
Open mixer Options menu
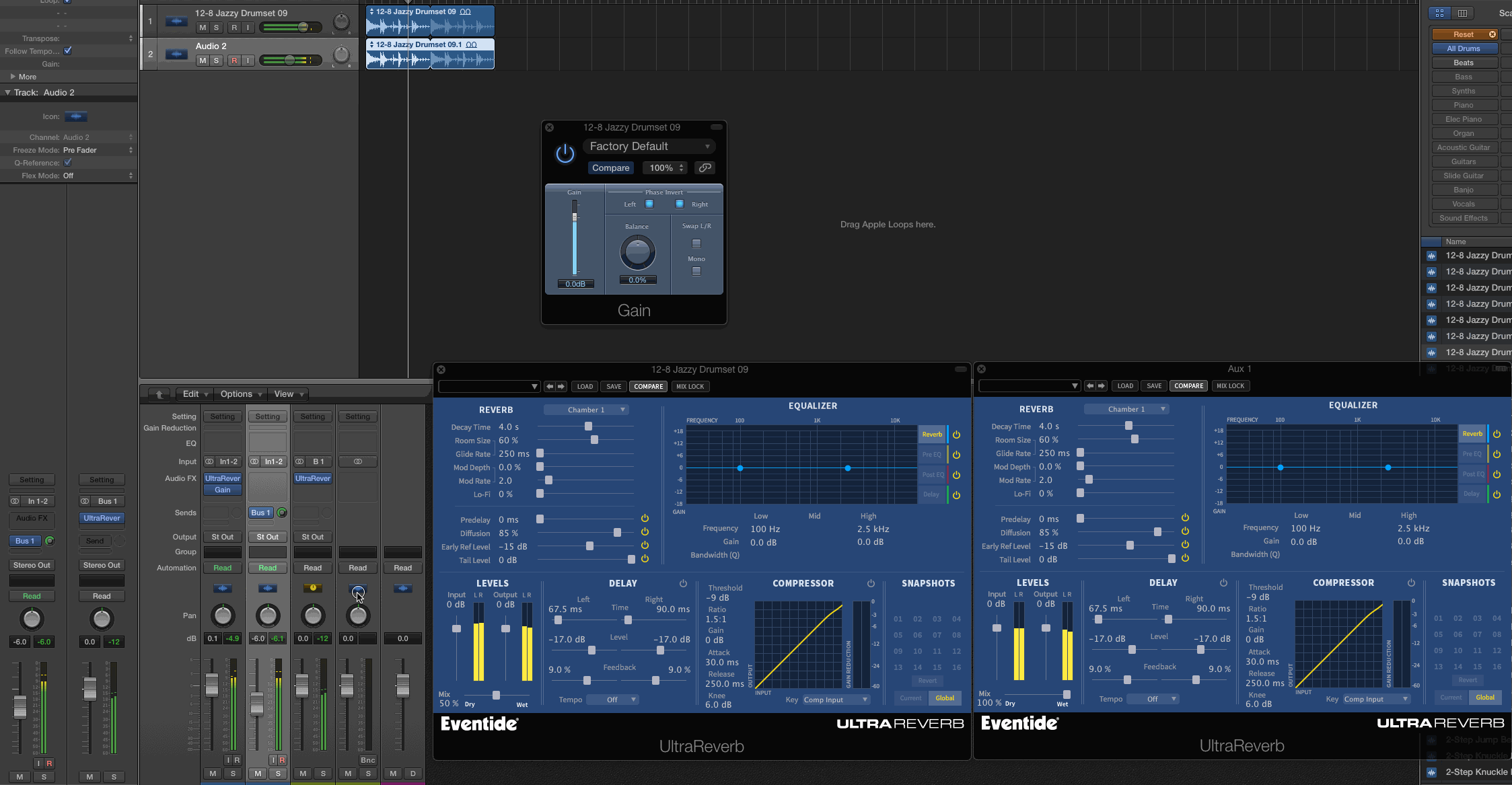[x=240, y=394]
